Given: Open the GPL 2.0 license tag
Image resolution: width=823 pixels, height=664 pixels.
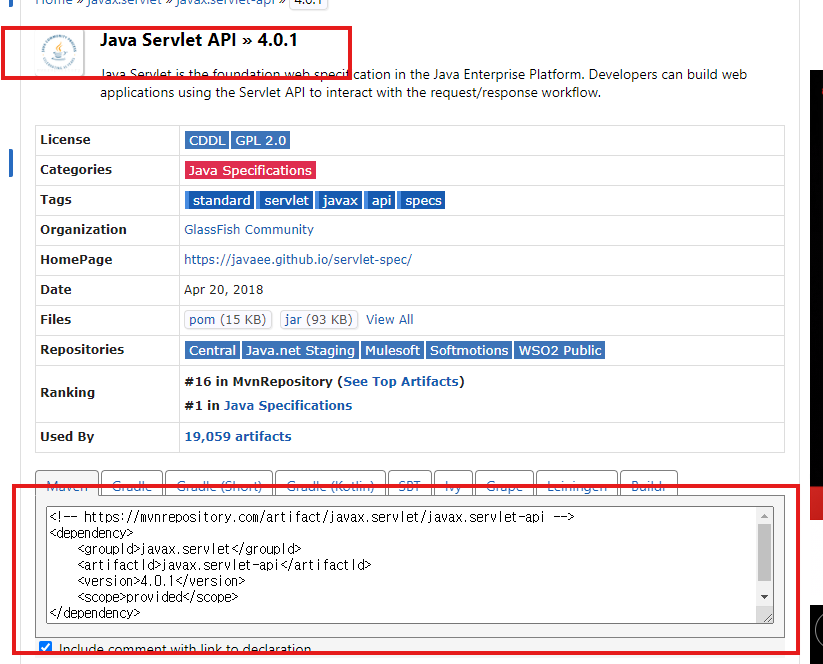Looking at the screenshot, I should pyautogui.click(x=260, y=140).
